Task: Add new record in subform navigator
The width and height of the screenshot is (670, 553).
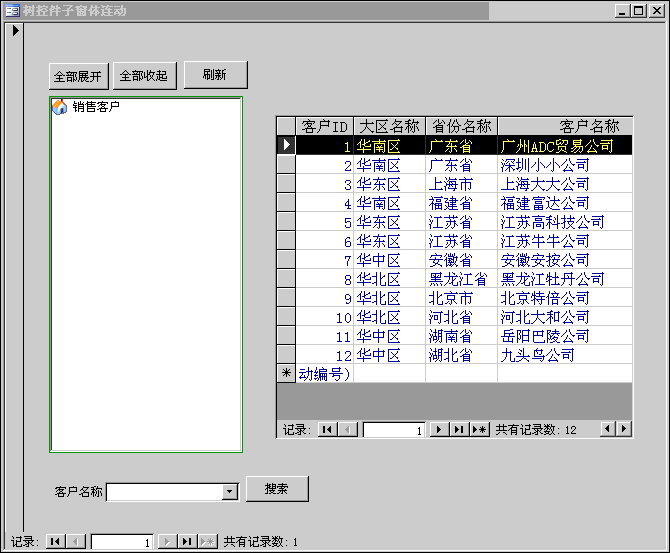Action: [x=479, y=429]
